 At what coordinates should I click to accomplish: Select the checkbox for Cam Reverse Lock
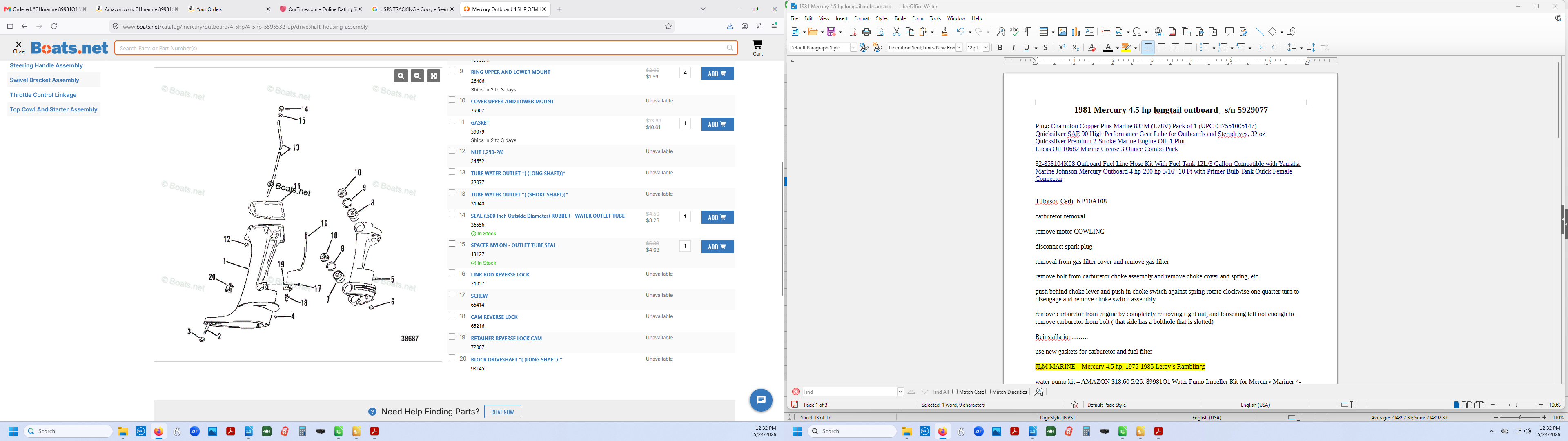[452, 316]
